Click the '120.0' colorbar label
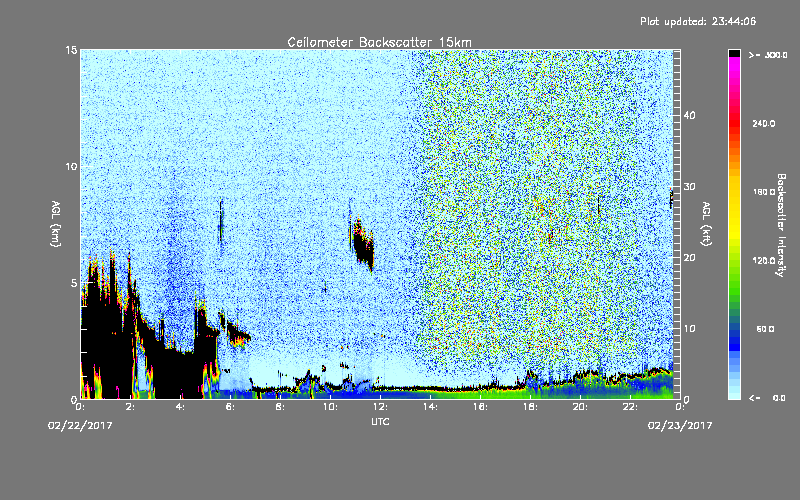 764,261
